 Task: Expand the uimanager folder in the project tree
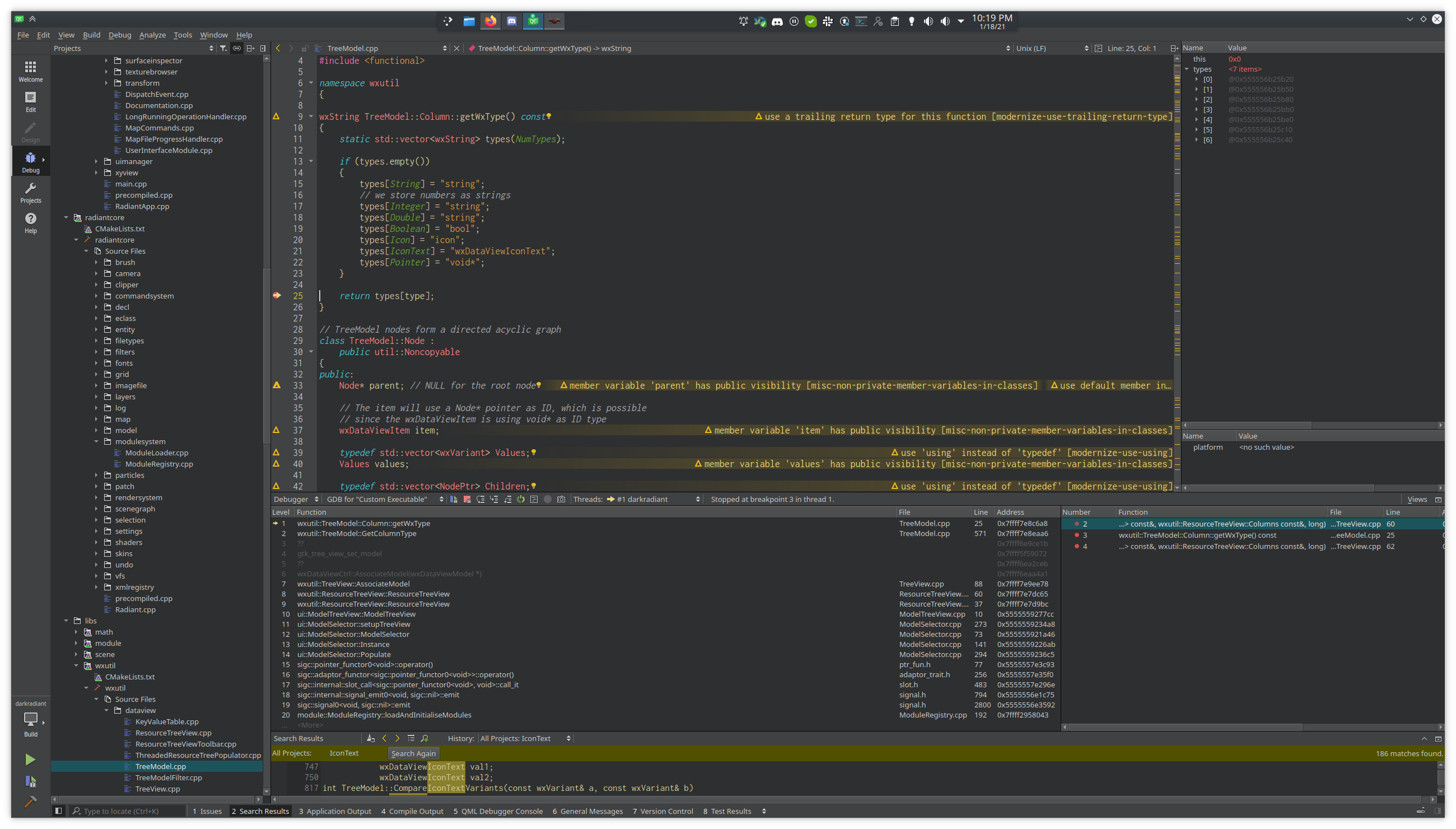click(x=96, y=162)
